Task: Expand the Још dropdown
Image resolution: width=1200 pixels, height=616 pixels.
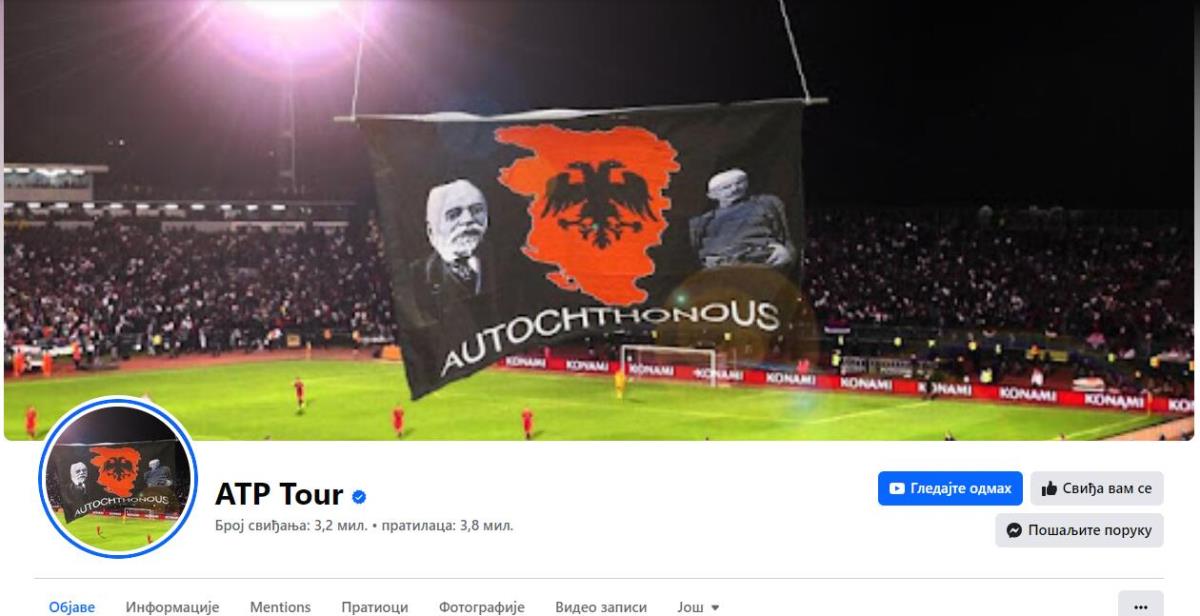Action: [698, 607]
